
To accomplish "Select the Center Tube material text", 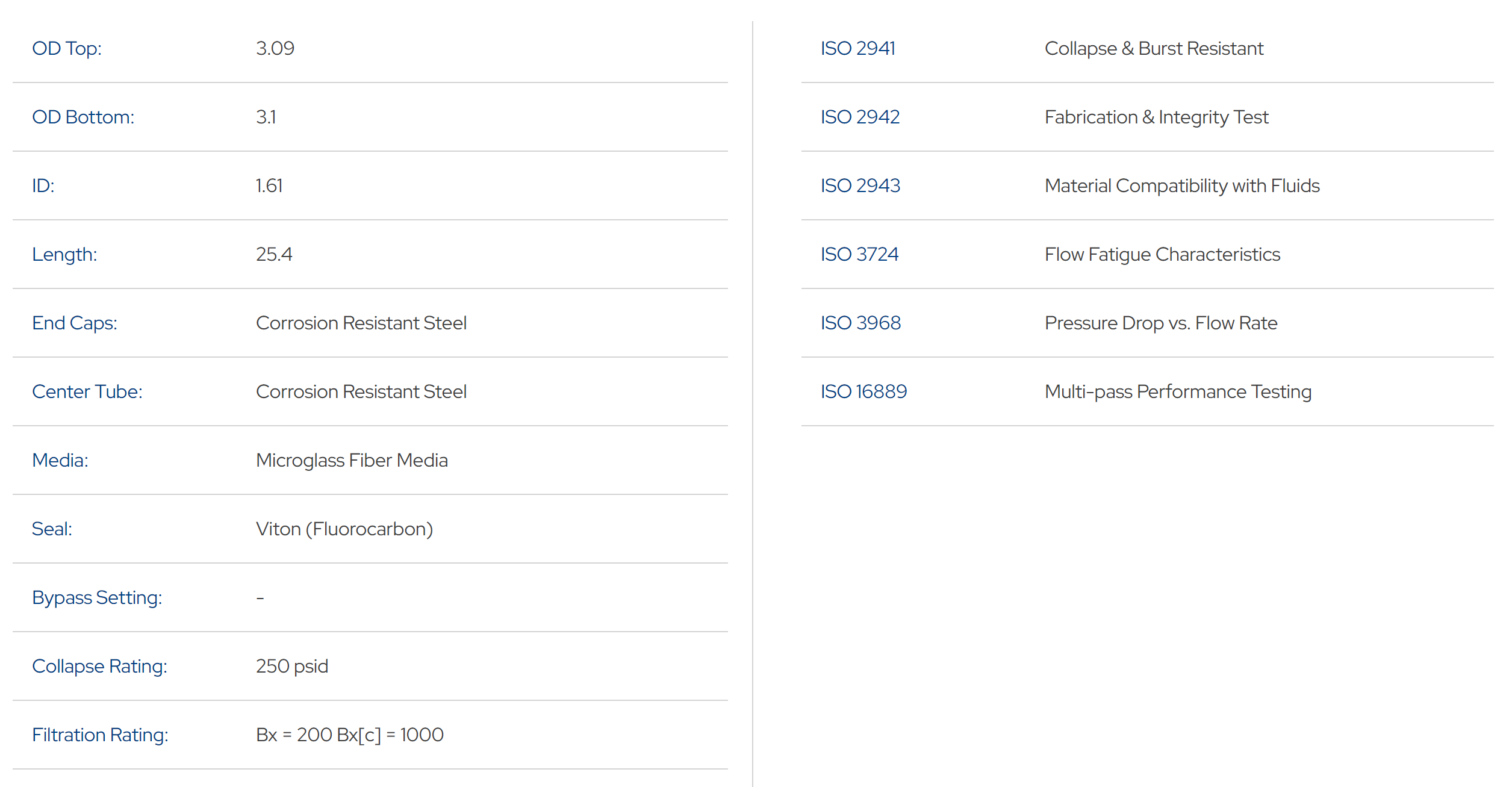I will (361, 391).
